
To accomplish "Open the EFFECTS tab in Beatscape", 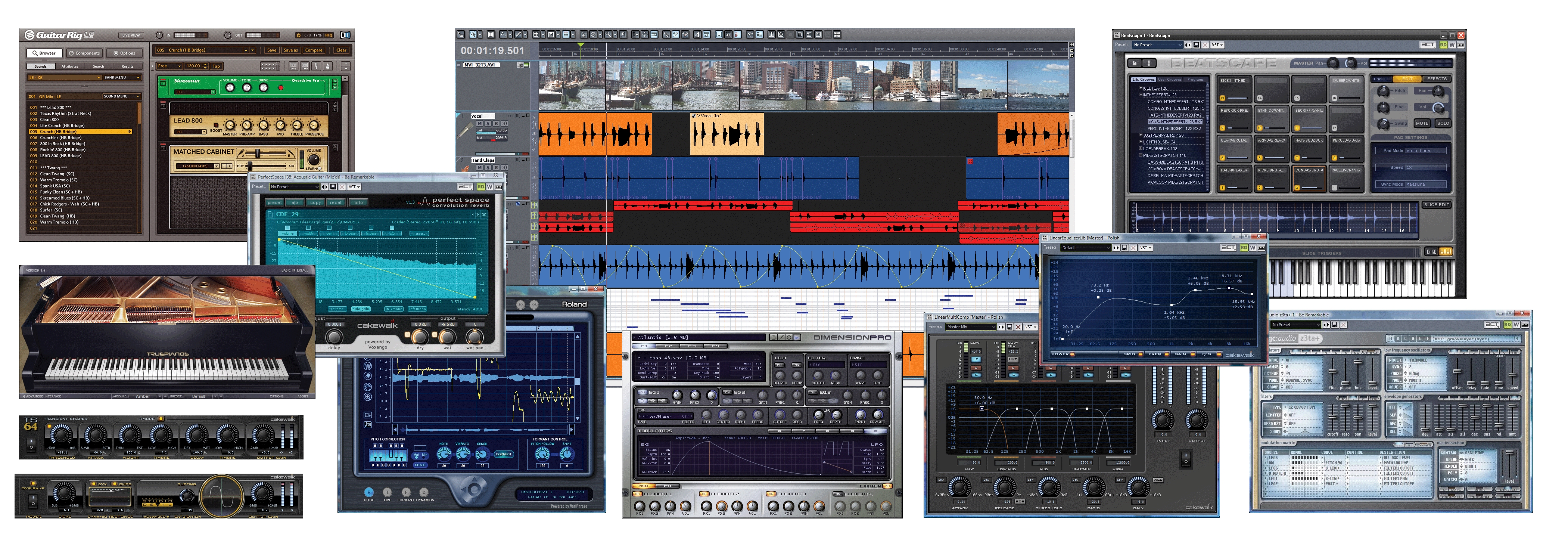I will 1437,79.
